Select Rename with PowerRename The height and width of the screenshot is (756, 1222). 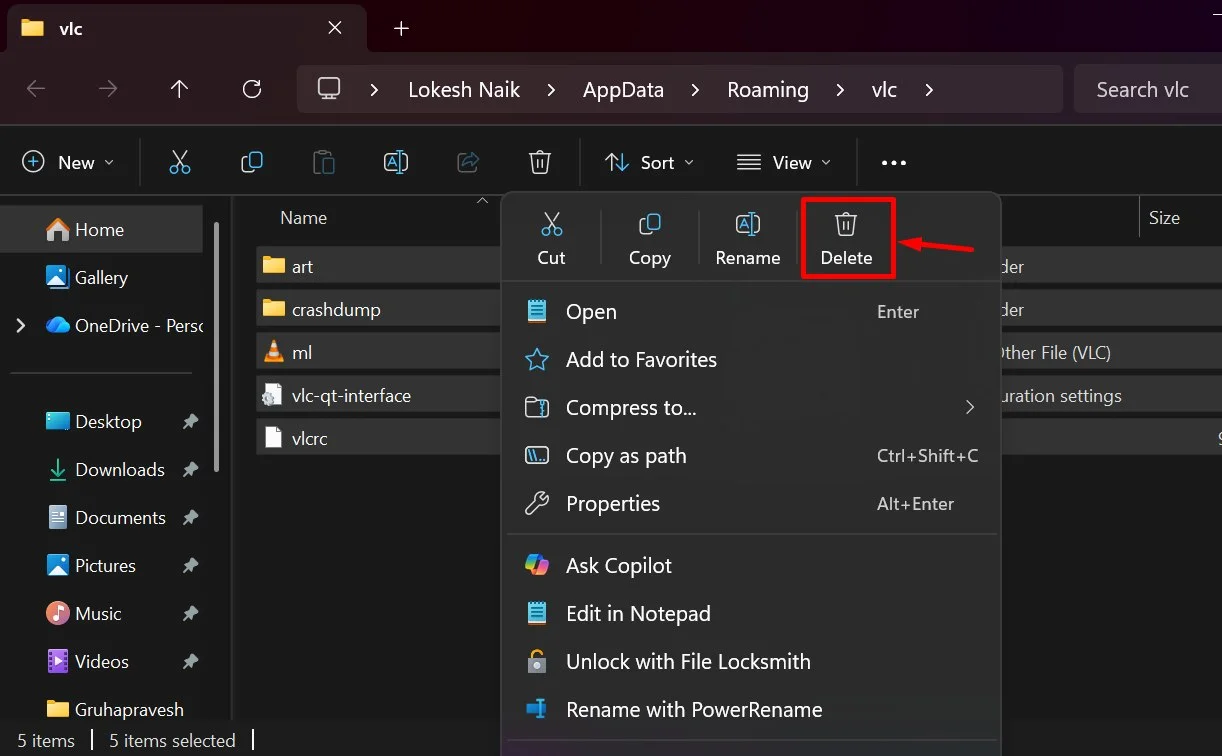[751, 710]
